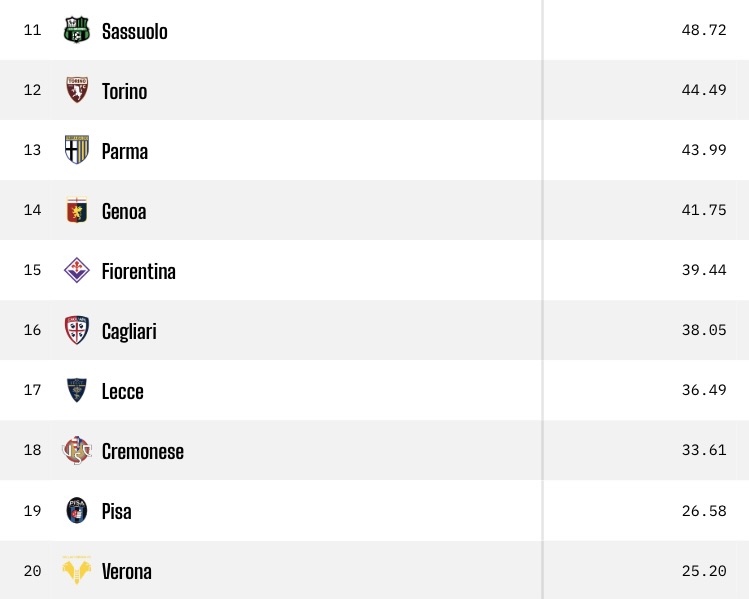Select the Parma team name
This screenshot has width=749, height=599.
[x=125, y=151]
